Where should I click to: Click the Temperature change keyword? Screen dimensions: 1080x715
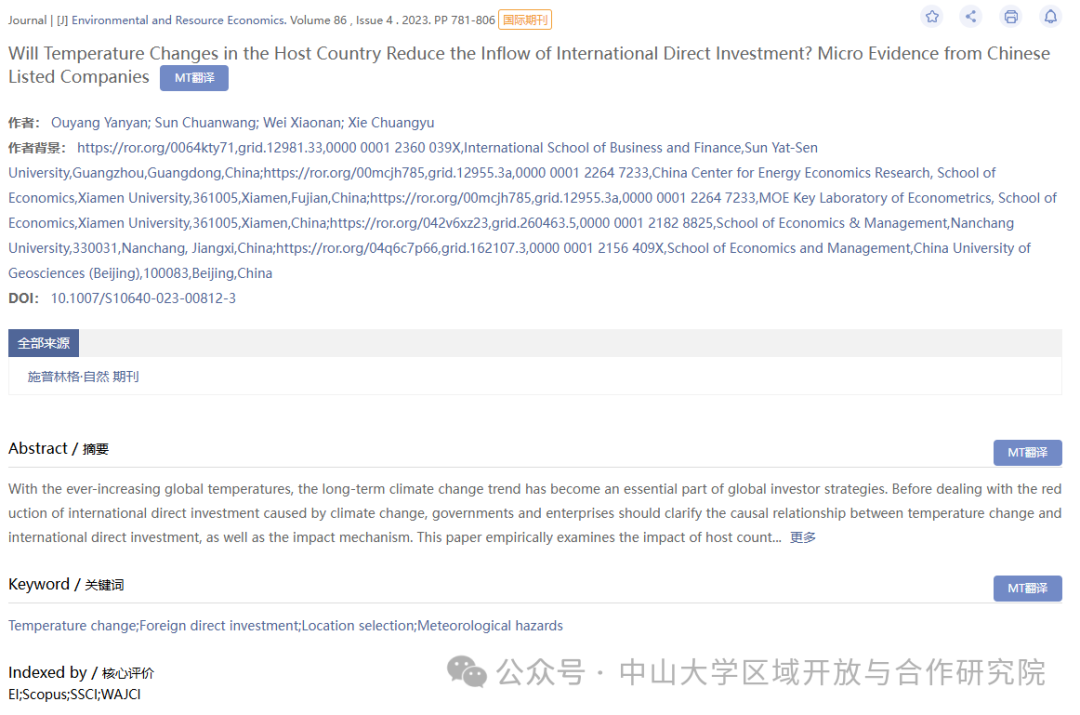72,625
